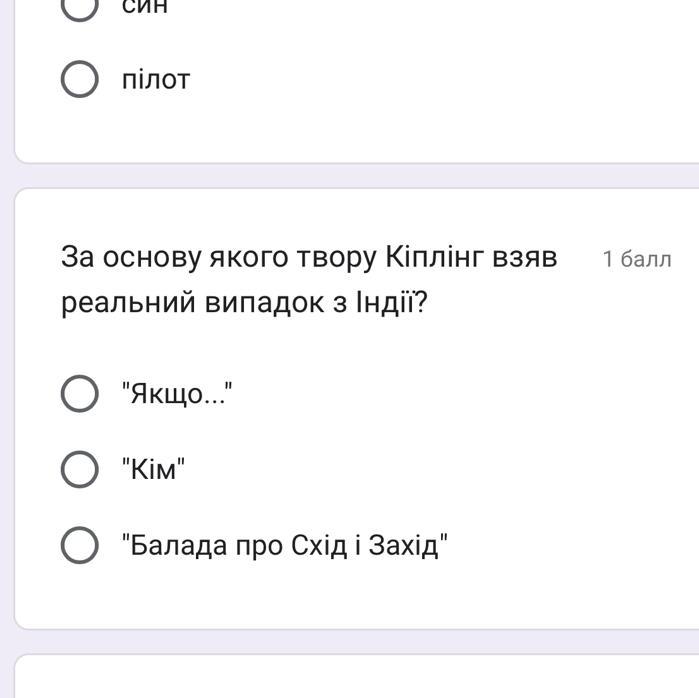The image size is (699, 698).
Task: Click the word "Кіплінг" in the question
Action: point(433,258)
